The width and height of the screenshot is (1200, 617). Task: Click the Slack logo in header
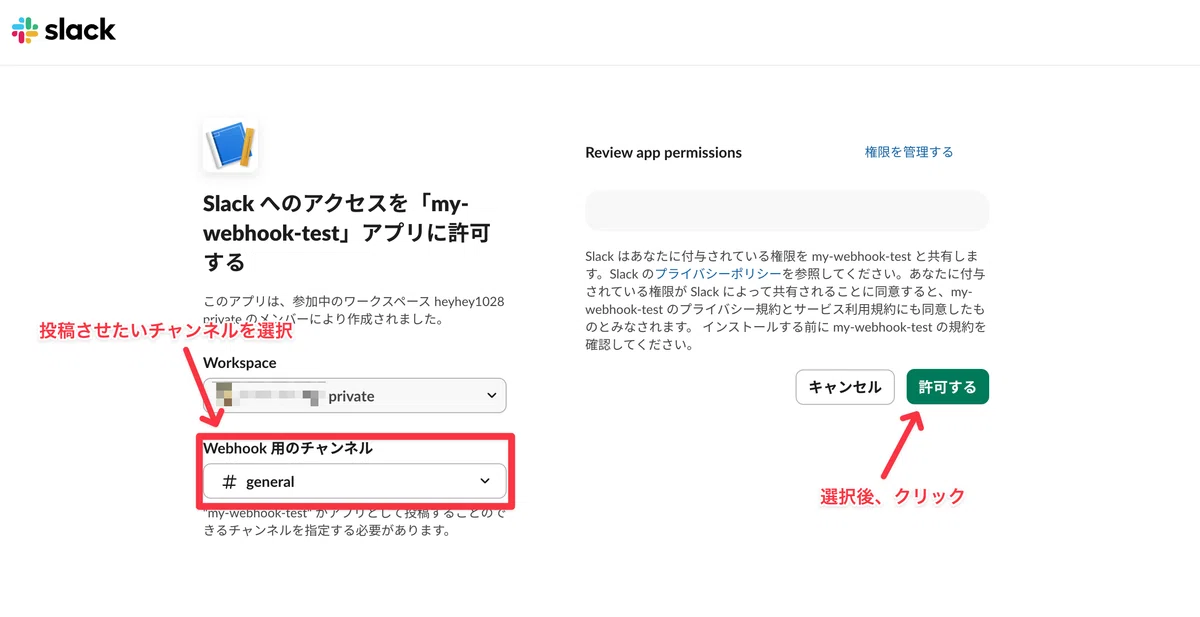coord(64,30)
